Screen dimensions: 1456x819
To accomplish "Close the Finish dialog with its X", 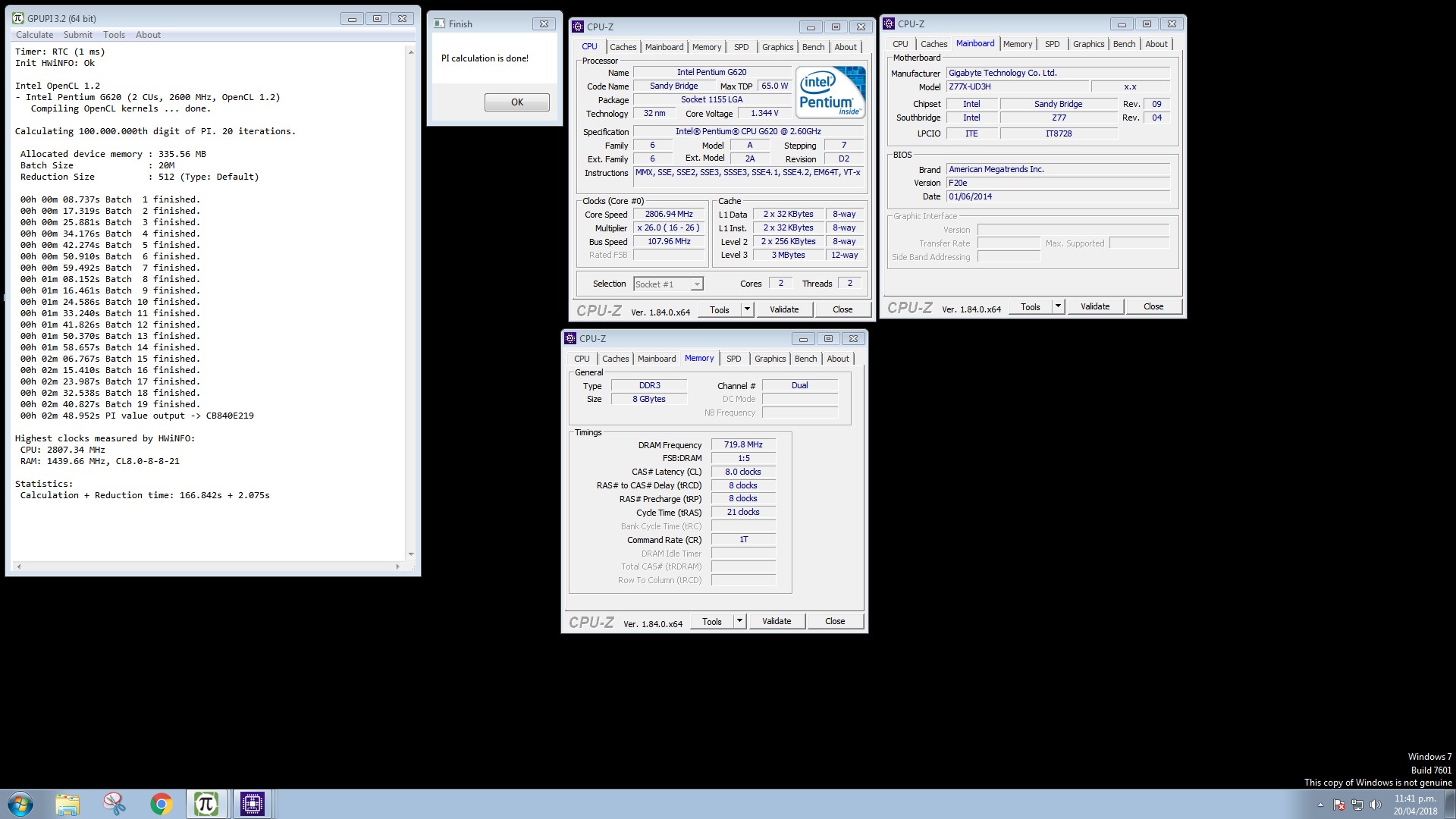I will (544, 24).
